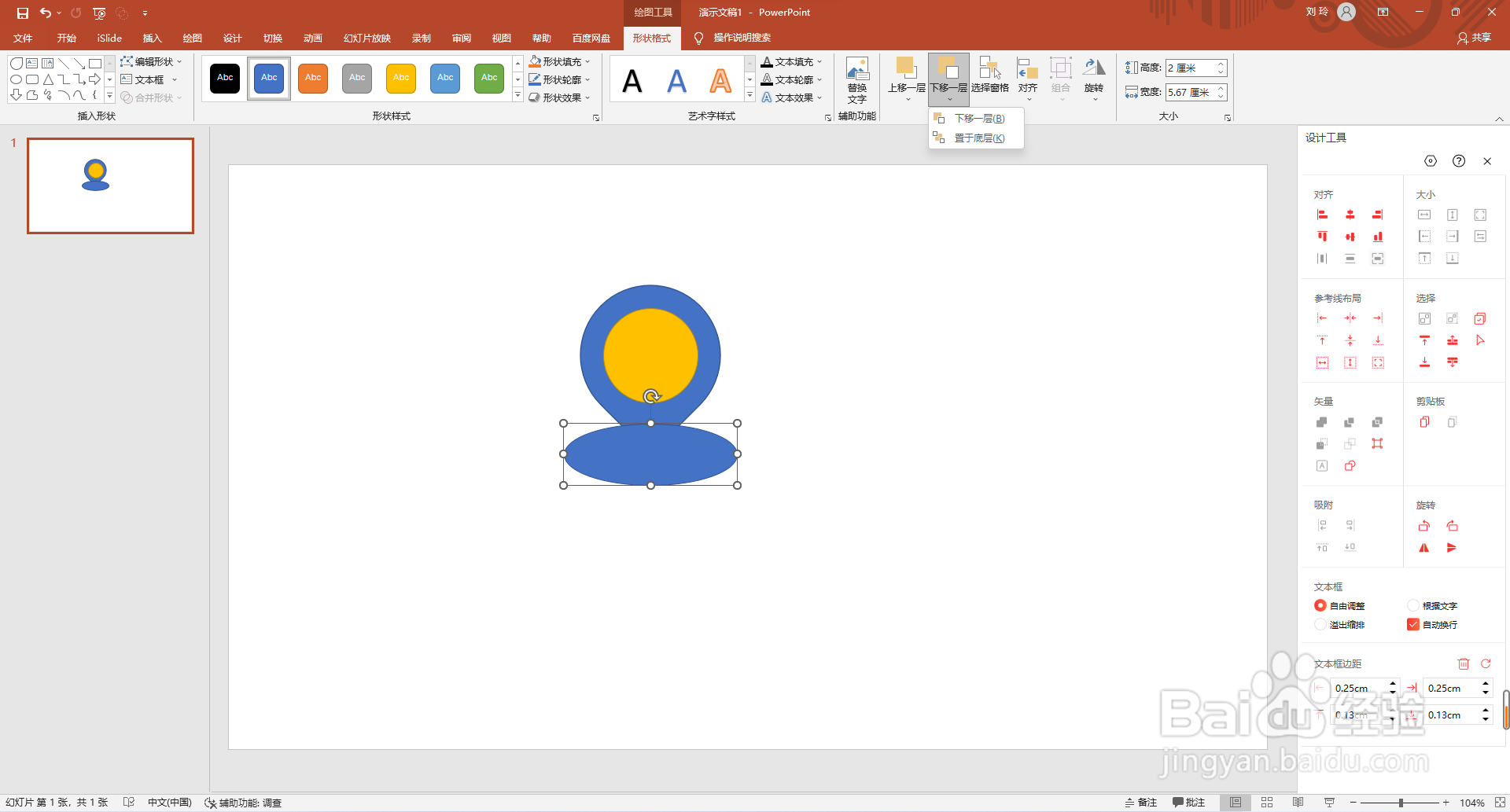Click rotate left icon in 旋转 section
The width and height of the screenshot is (1510, 812).
pyautogui.click(x=1424, y=526)
